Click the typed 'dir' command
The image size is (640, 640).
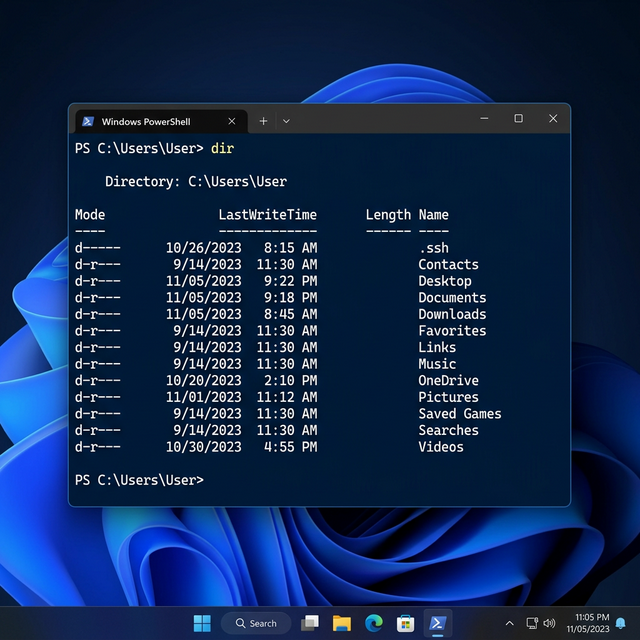click(222, 149)
